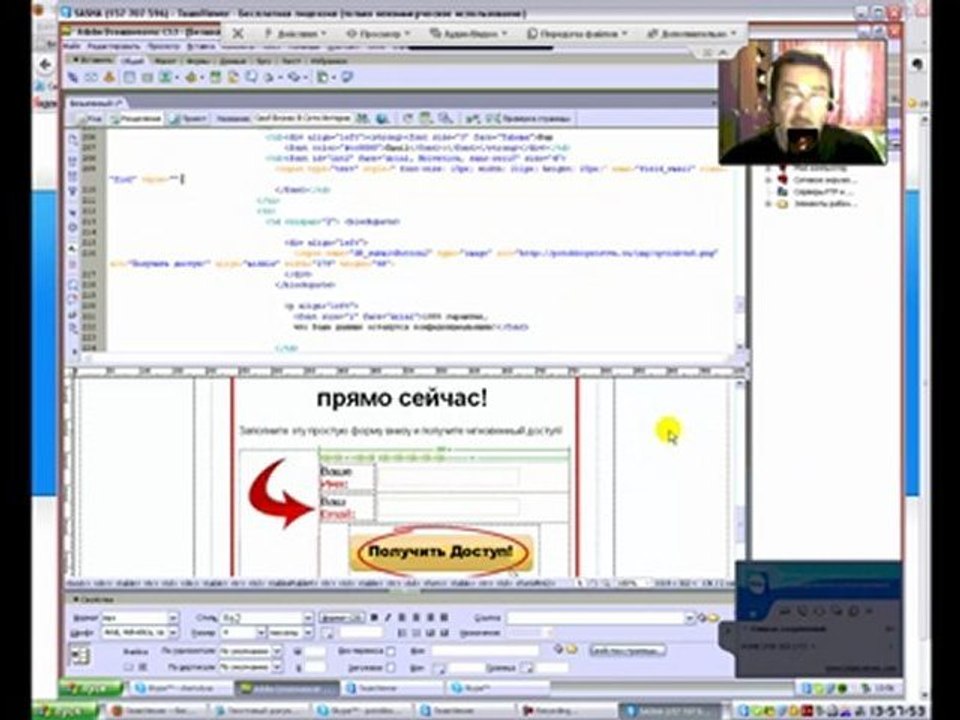The height and width of the screenshot is (720, 960).
Task: Click the File Management icon
Action: point(364,118)
